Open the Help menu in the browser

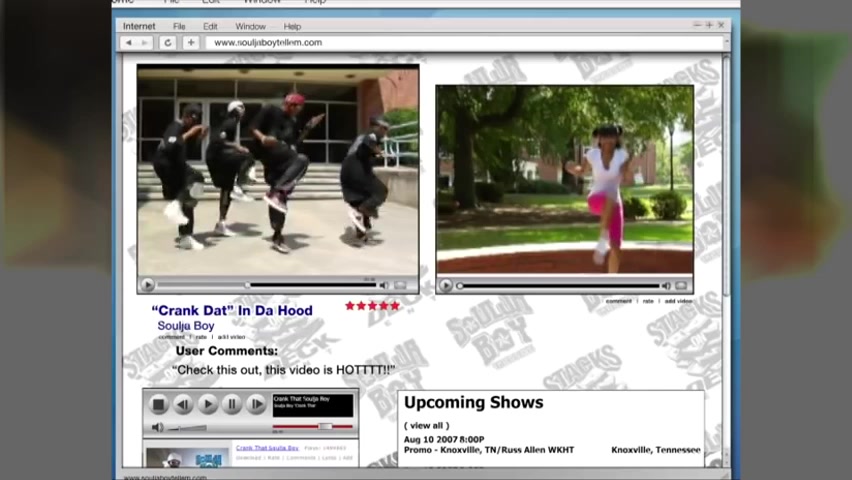292,26
